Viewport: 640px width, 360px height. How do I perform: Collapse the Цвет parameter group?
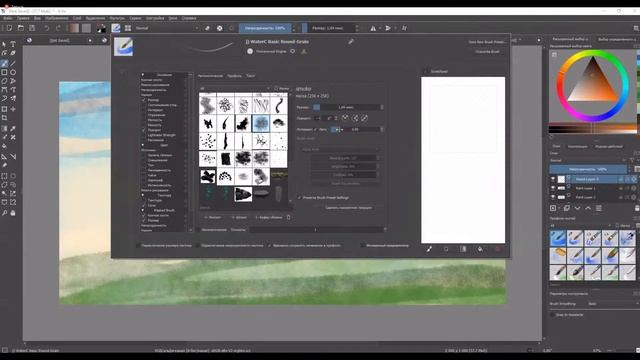[x=142, y=145]
